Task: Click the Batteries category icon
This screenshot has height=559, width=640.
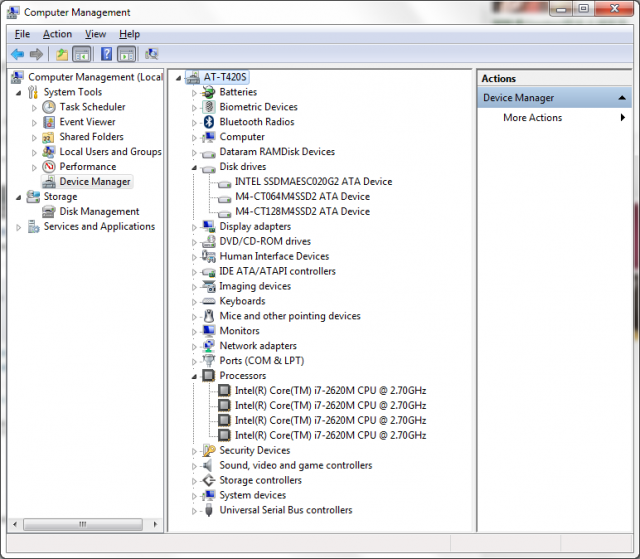Action: coord(209,92)
